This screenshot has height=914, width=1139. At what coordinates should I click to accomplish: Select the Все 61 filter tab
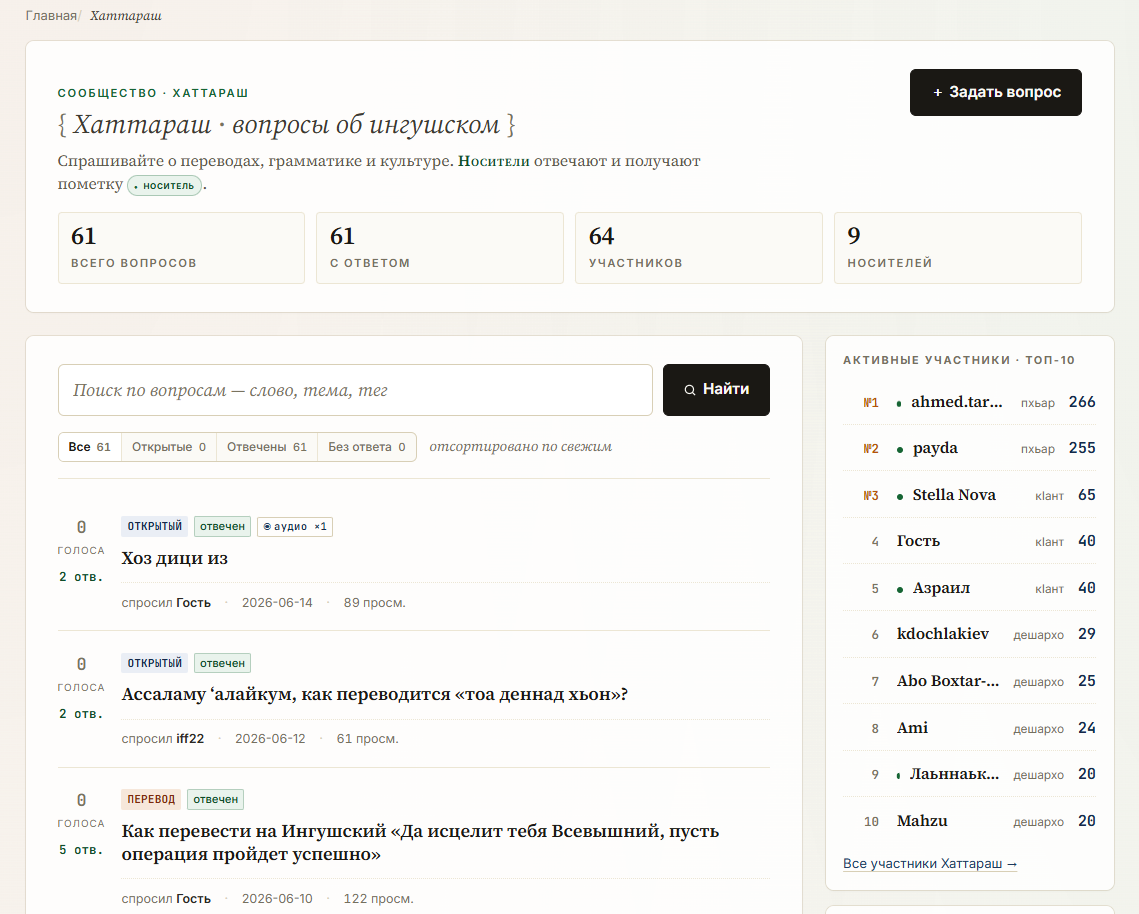(89, 447)
